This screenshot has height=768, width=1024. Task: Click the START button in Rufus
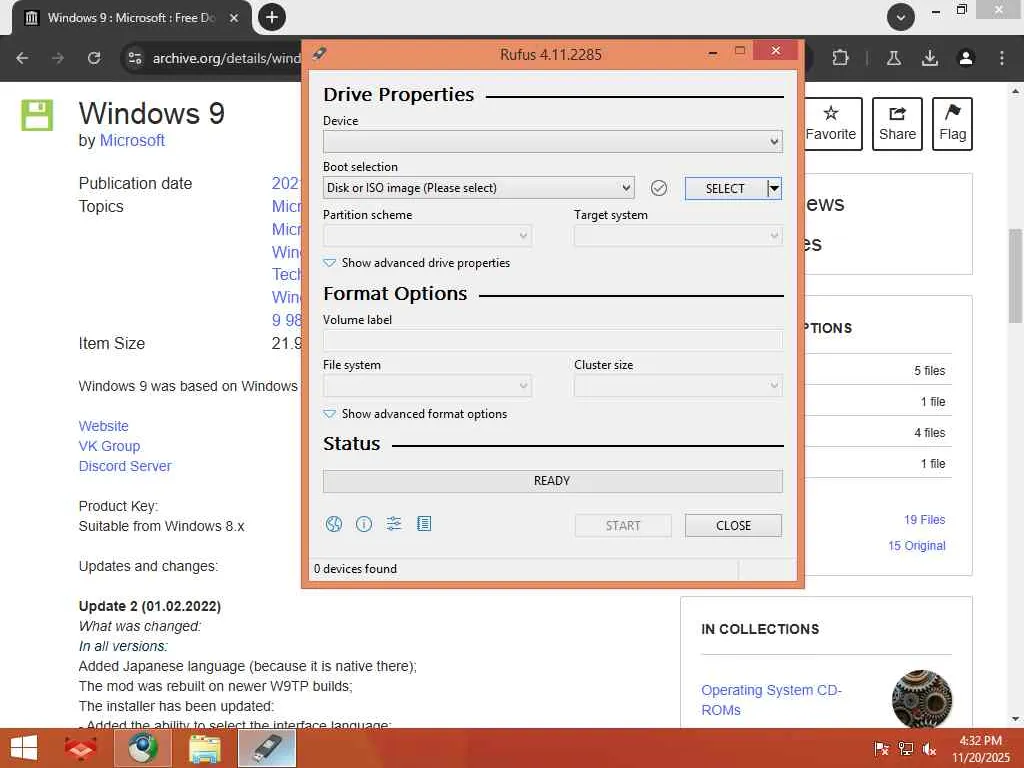click(x=623, y=526)
